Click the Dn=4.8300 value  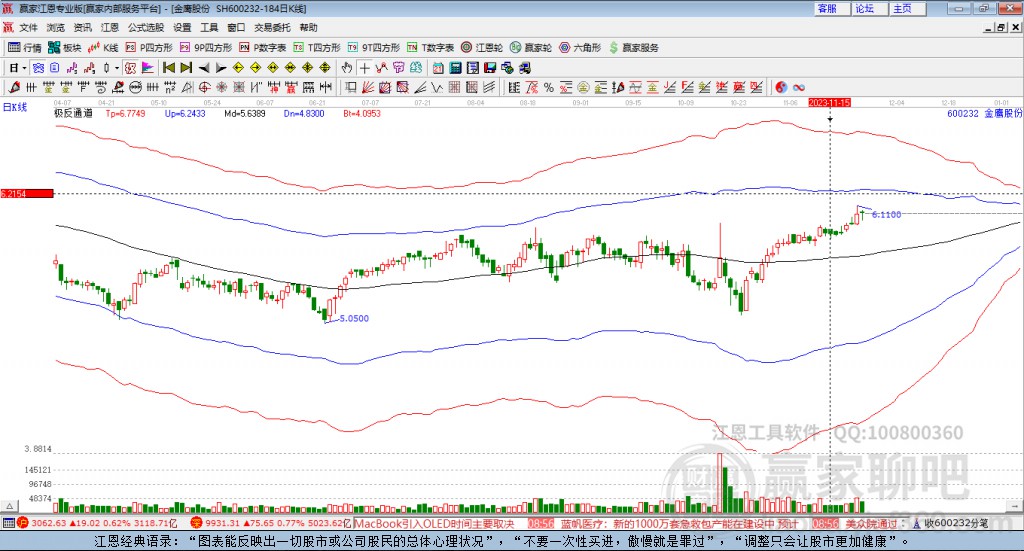(304, 114)
